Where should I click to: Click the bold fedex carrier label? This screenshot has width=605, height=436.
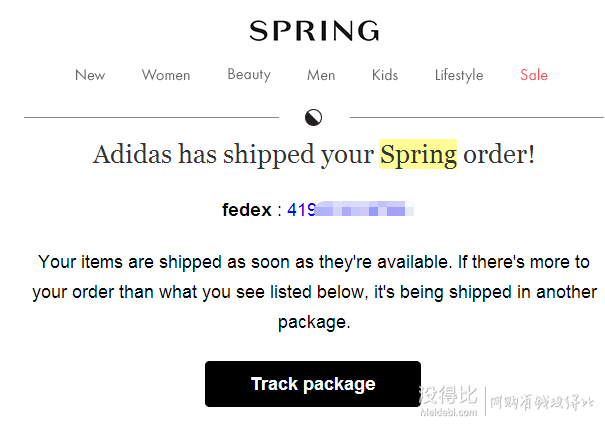point(247,210)
